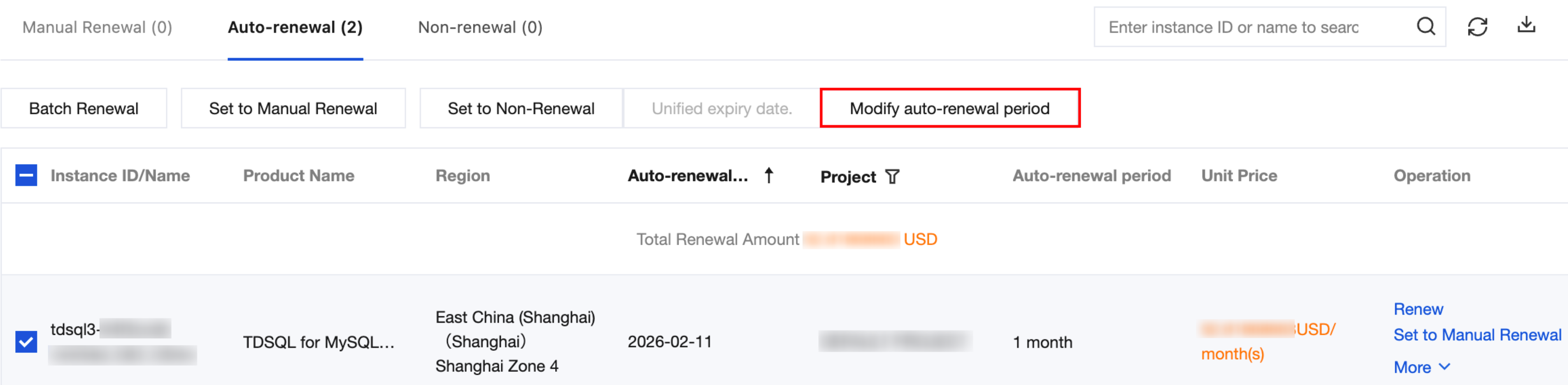Open the Non-renewal tab
Viewport: 1568px width, 385px height.
click(479, 28)
